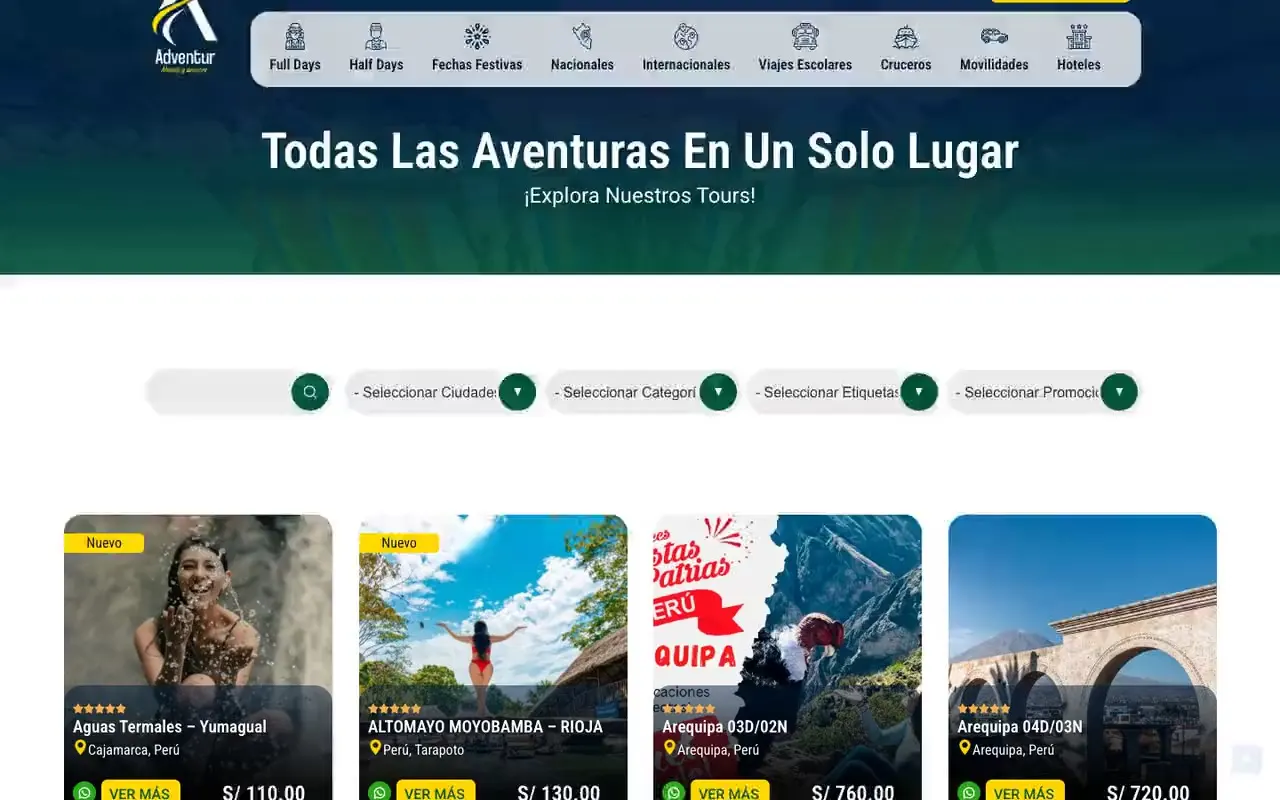
Task: Open the Seleccionar Promoción dropdown
Action: pos(1043,392)
